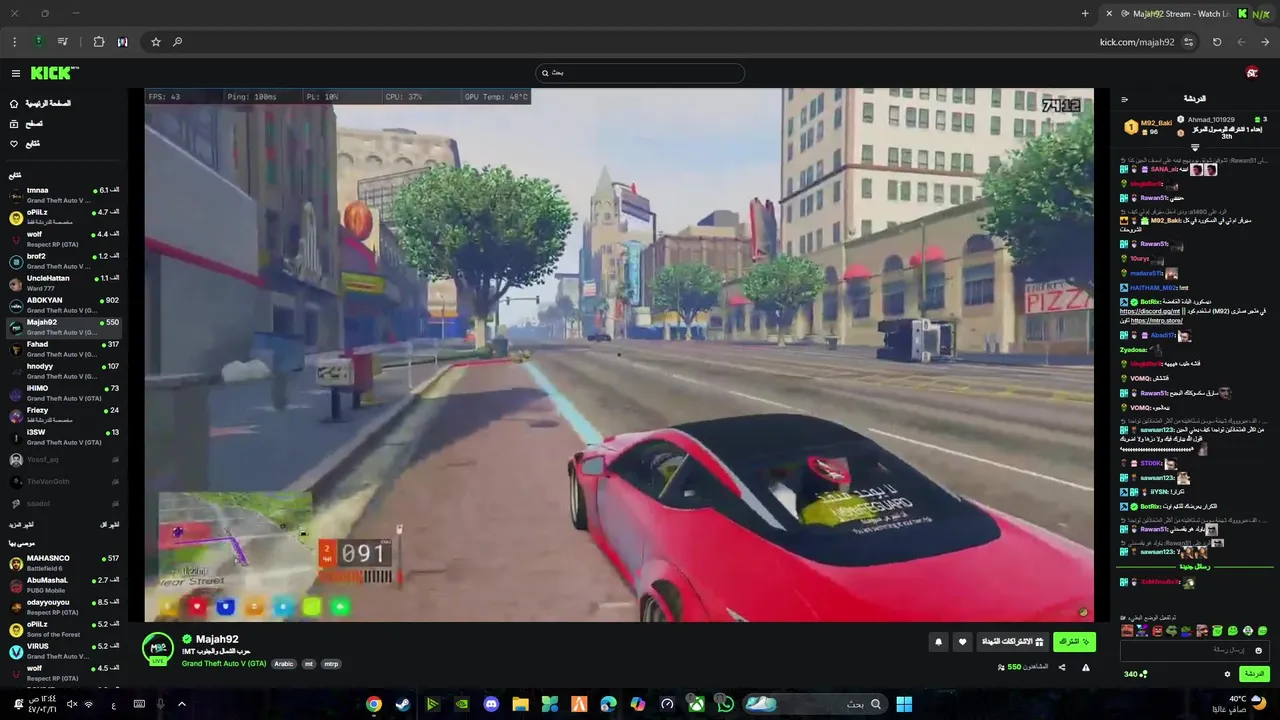Open File Explorer from the taskbar

click(520, 704)
